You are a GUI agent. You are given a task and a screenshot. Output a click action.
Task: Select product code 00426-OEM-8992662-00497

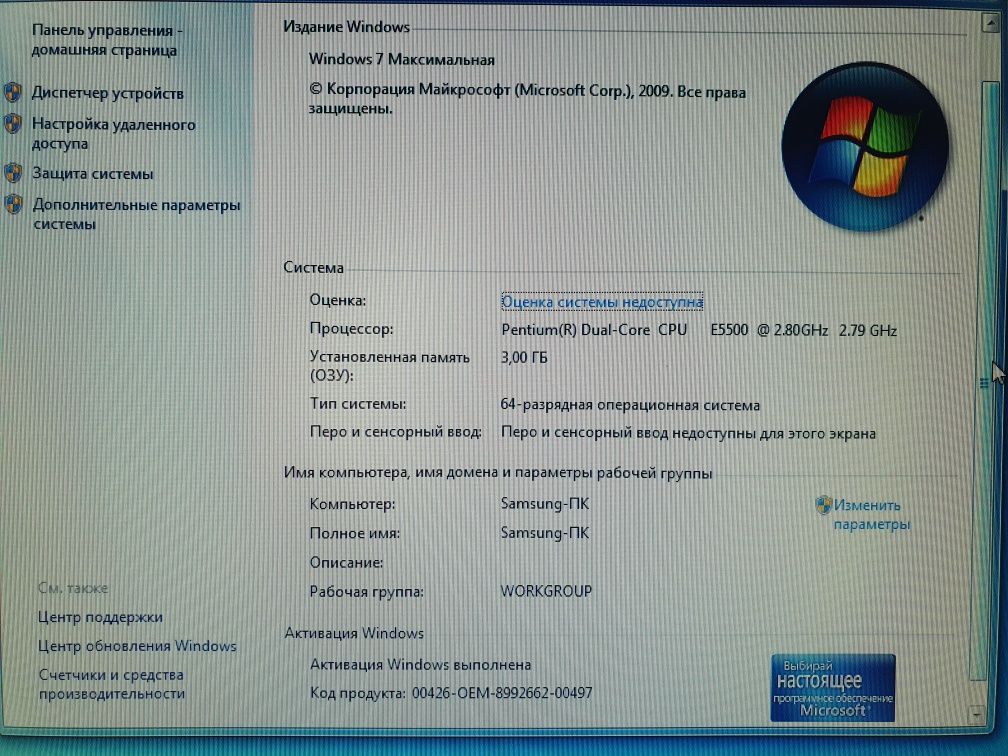(502, 693)
